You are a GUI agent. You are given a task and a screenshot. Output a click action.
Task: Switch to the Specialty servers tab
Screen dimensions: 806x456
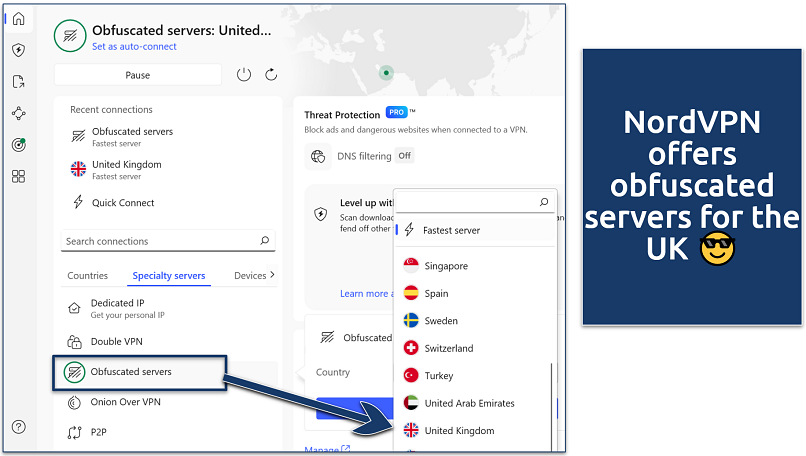tap(169, 276)
